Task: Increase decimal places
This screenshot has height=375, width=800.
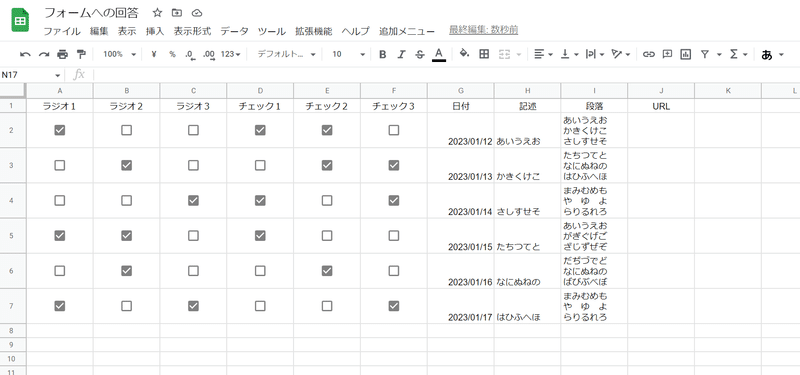Action: click(209, 54)
